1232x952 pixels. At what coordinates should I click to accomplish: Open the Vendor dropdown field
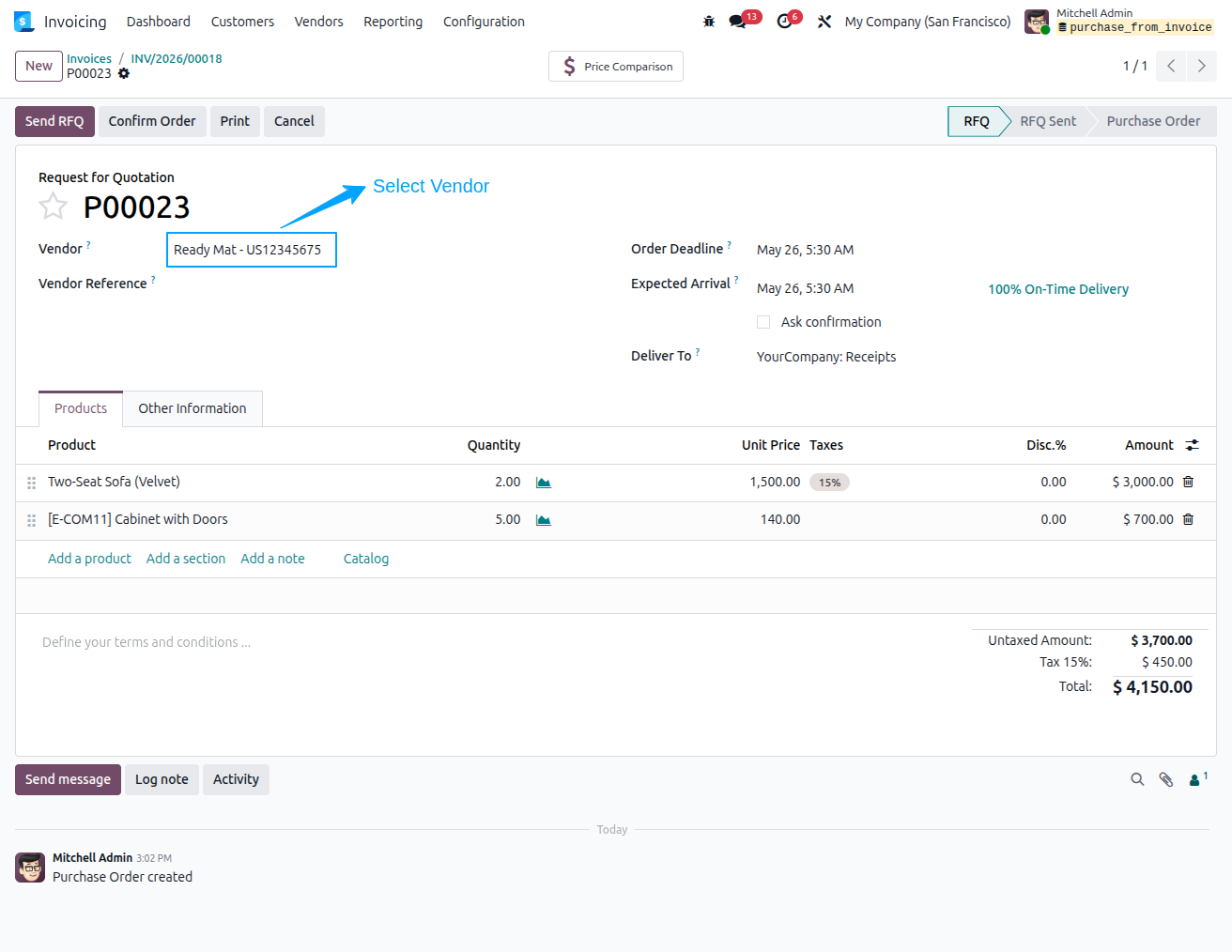pyautogui.click(x=252, y=250)
